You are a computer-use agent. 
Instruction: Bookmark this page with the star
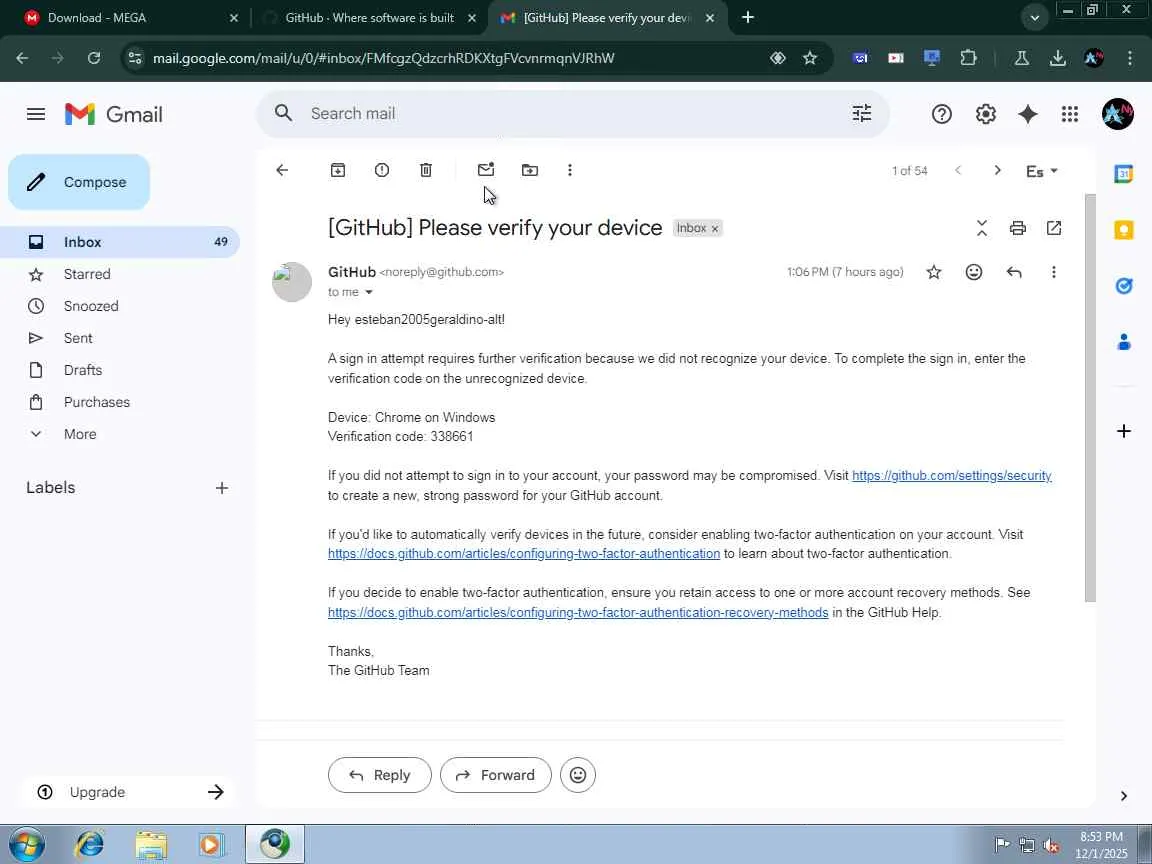810,58
